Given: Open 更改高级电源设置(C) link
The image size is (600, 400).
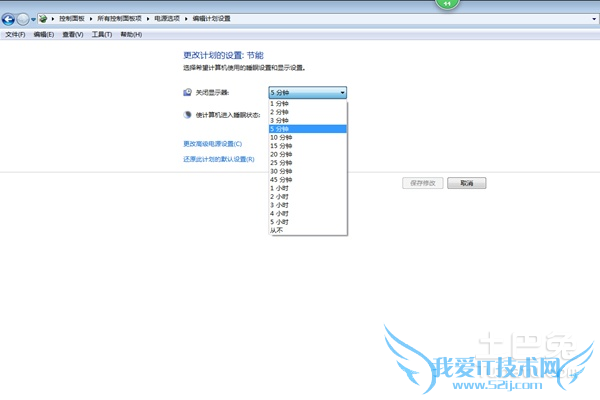Looking at the screenshot, I should (x=212, y=144).
